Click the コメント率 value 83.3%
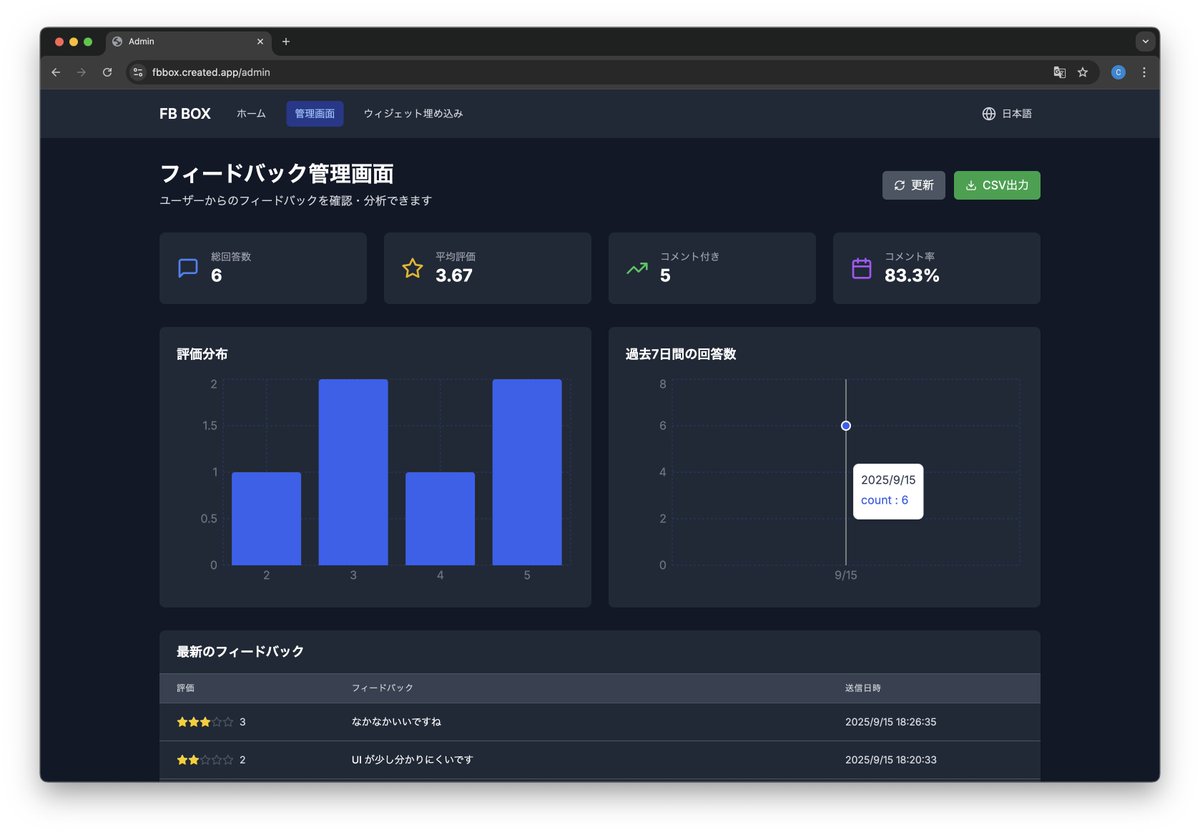The width and height of the screenshot is (1200, 835). coord(912,276)
